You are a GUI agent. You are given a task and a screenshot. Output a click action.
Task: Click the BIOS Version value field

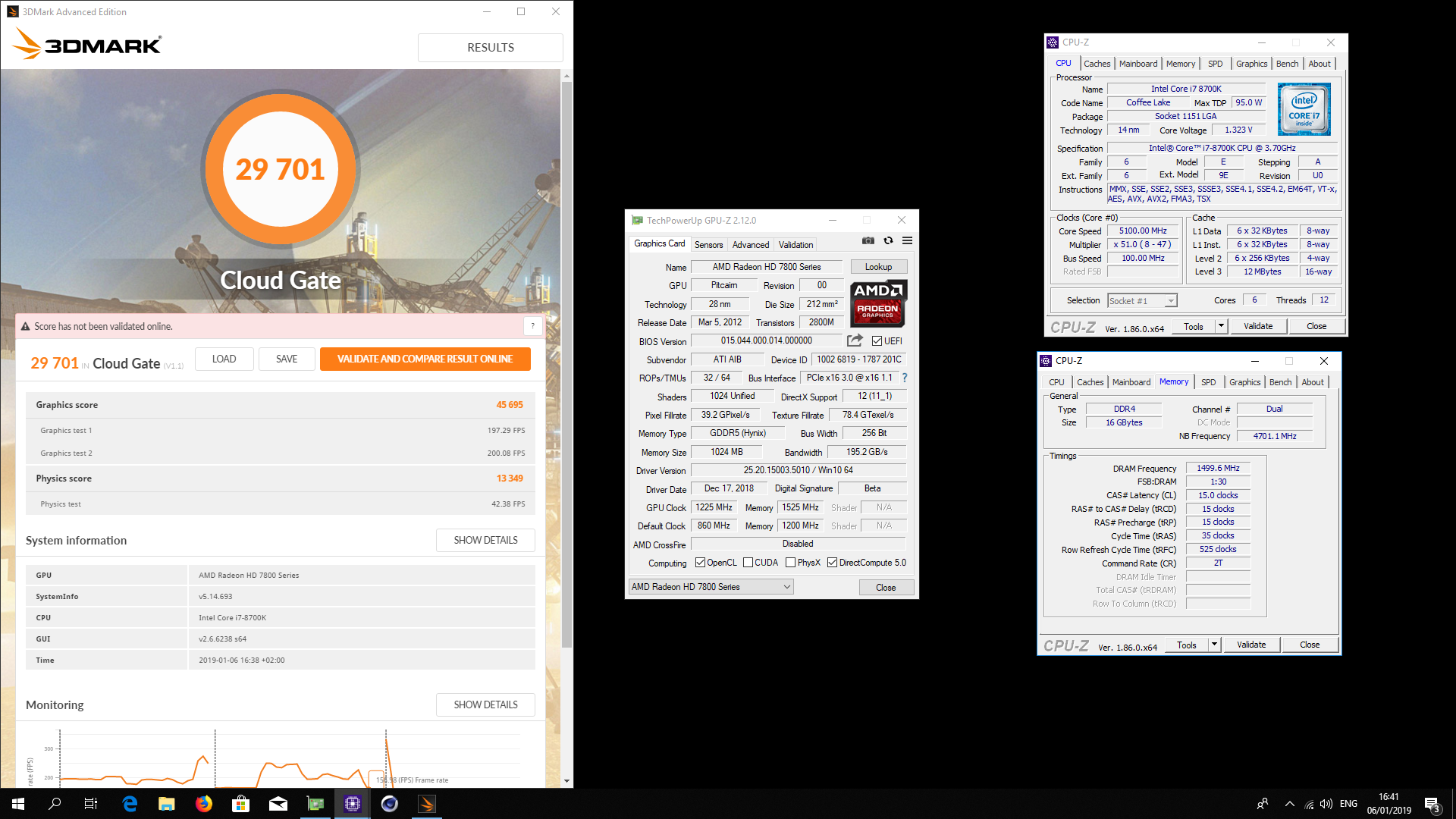pos(766,341)
